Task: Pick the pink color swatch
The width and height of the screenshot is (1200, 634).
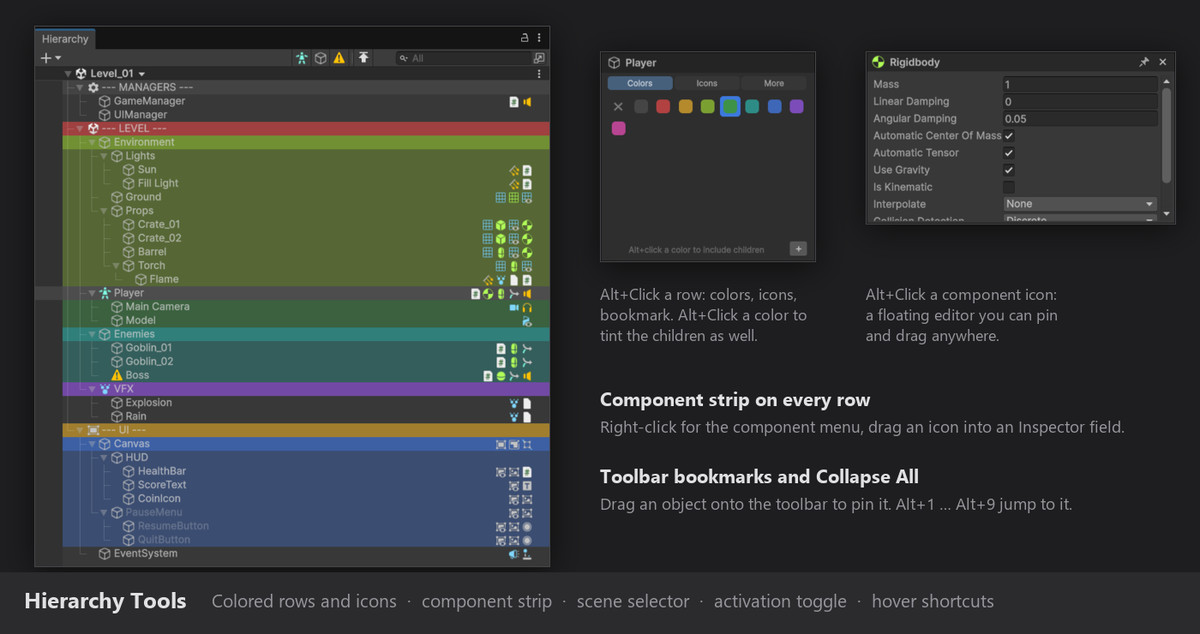Action: pyautogui.click(x=618, y=129)
